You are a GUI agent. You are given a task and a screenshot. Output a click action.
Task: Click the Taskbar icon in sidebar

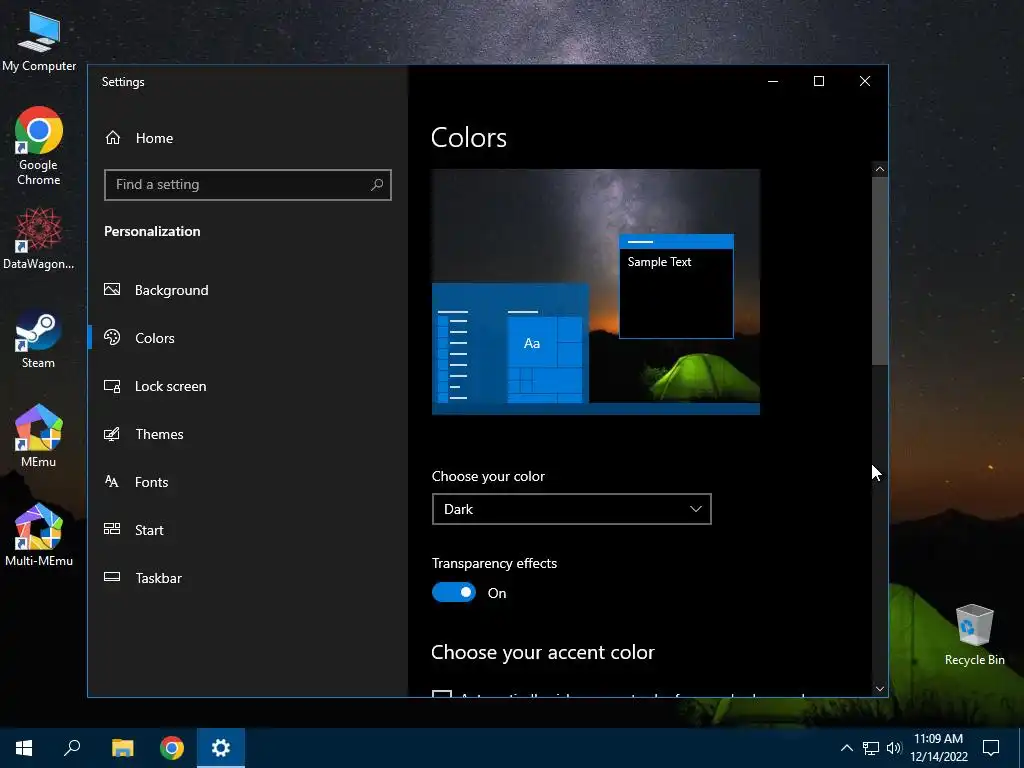pos(112,577)
